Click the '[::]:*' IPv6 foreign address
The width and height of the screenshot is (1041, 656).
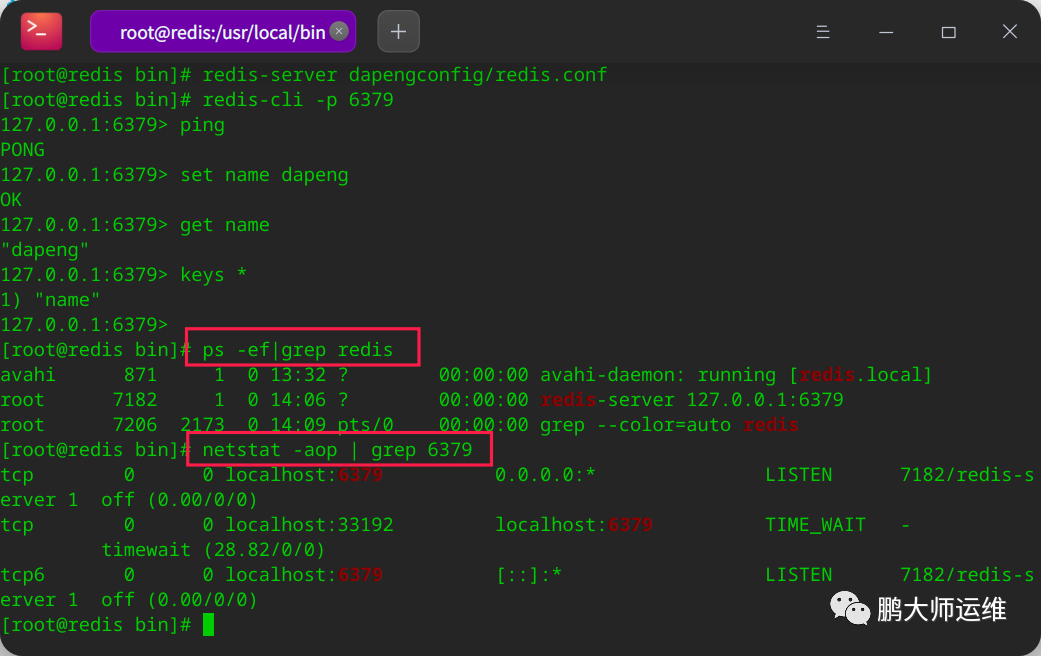click(529, 575)
